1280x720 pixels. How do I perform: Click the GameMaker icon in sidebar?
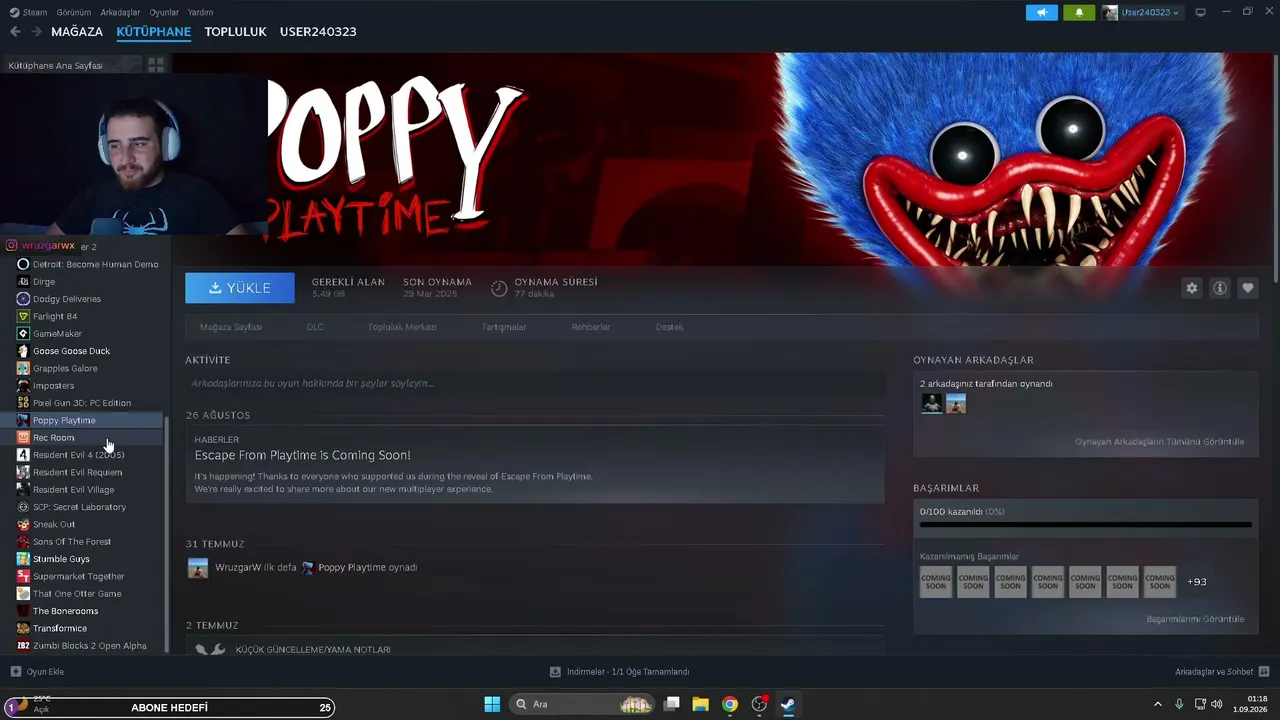click(23, 333)
